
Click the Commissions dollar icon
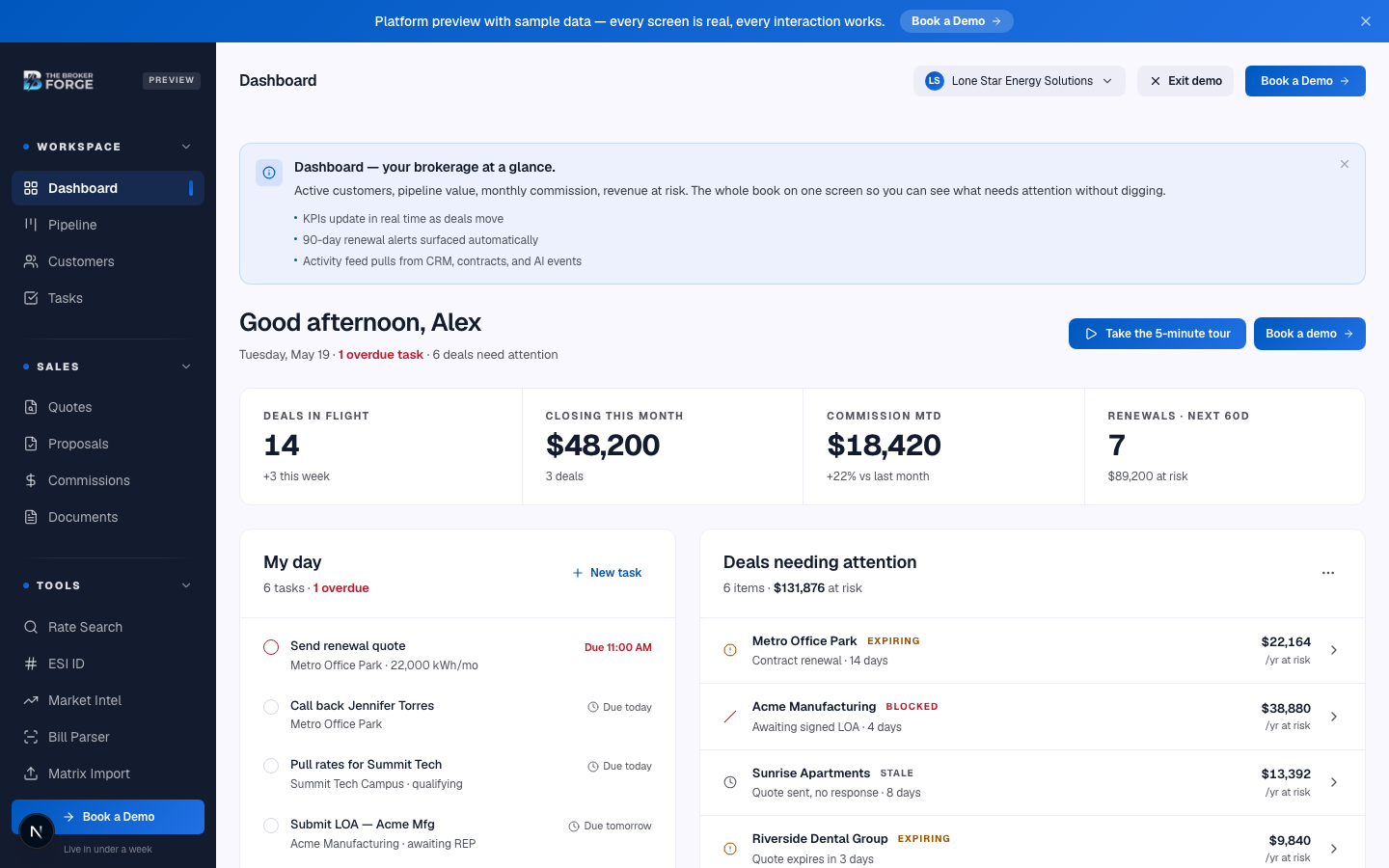tap(31, 480)
